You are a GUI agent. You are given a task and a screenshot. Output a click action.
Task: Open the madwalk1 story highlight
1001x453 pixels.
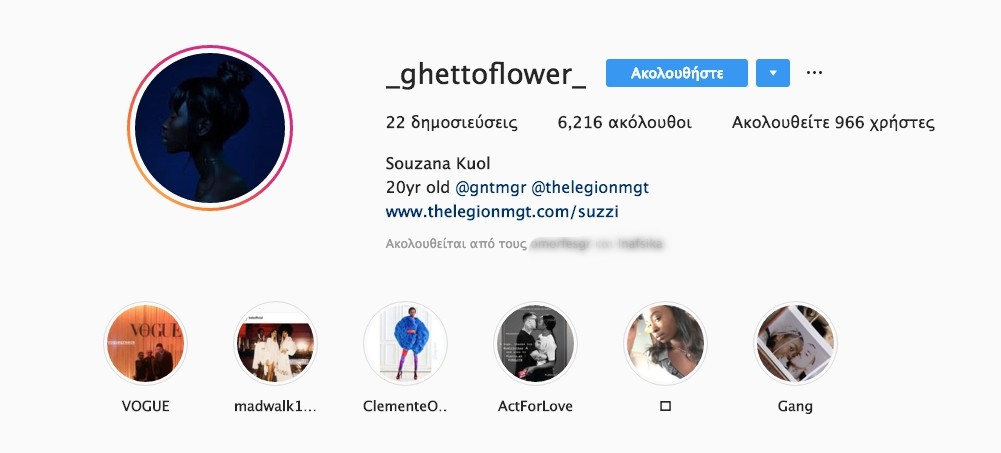tap(275, 343)
